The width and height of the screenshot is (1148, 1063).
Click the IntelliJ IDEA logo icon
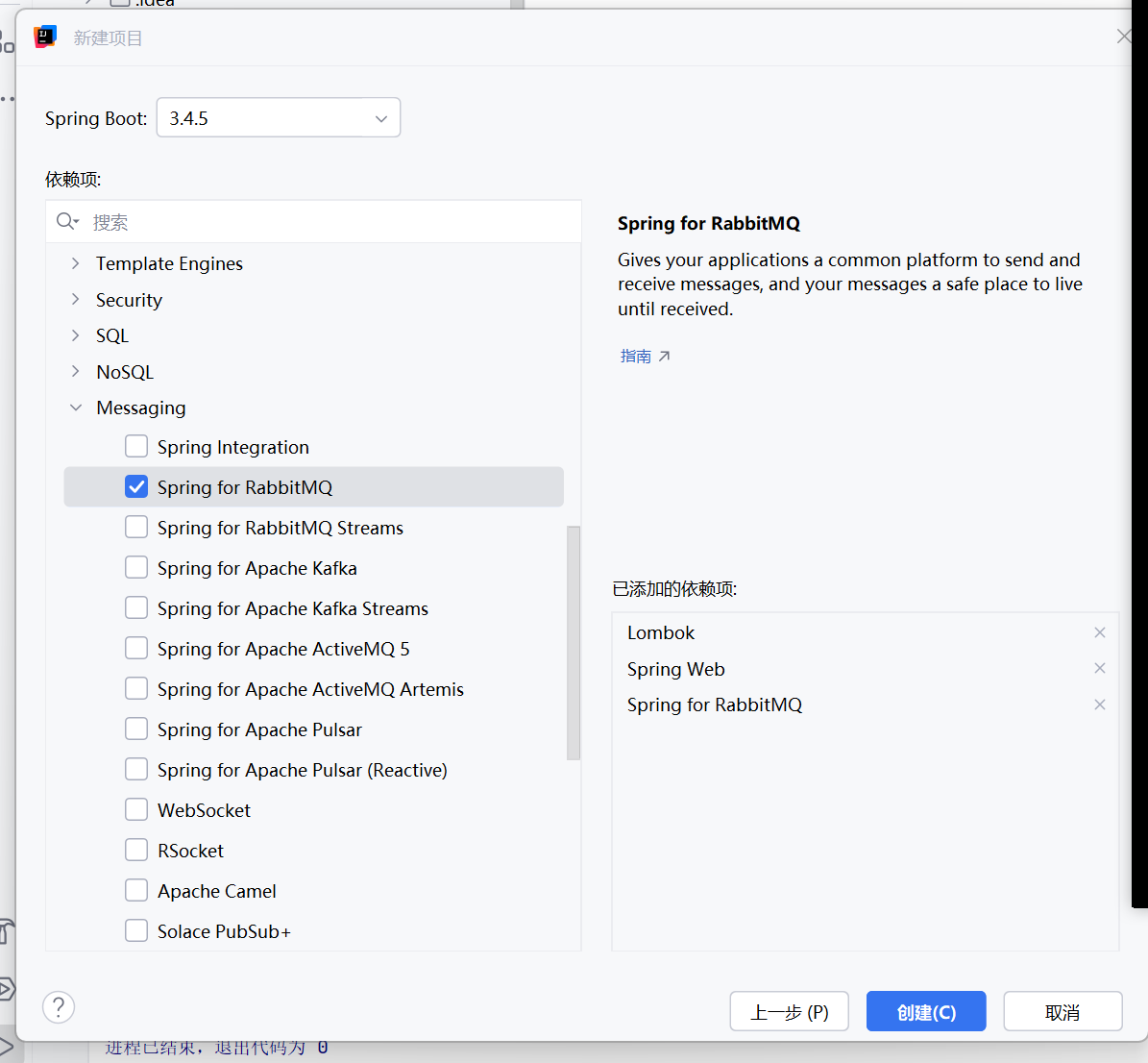coord(44,37)
